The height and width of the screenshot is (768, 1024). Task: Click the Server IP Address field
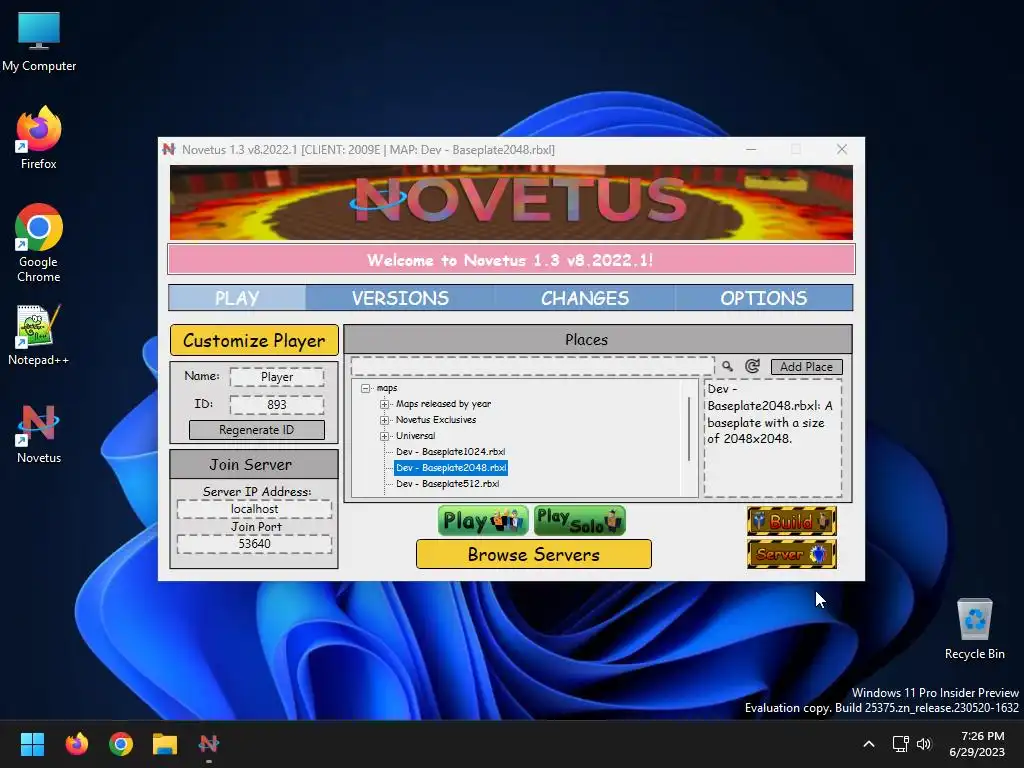254,509
